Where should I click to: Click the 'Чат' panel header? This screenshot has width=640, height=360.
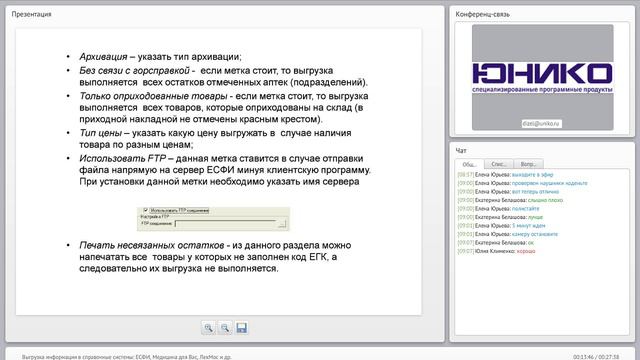461,151
